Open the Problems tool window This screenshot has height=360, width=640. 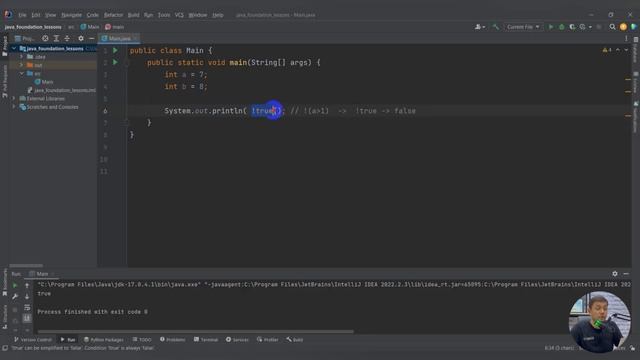click(x=173, y=340)
